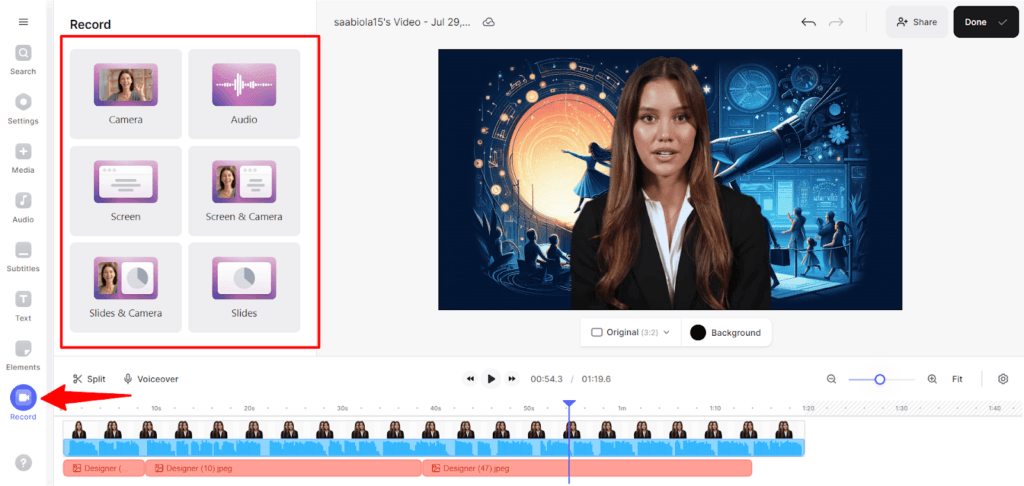Open the Media sidebar panel
Viewport: 1024px width, 486px height.
pos(23,159)
